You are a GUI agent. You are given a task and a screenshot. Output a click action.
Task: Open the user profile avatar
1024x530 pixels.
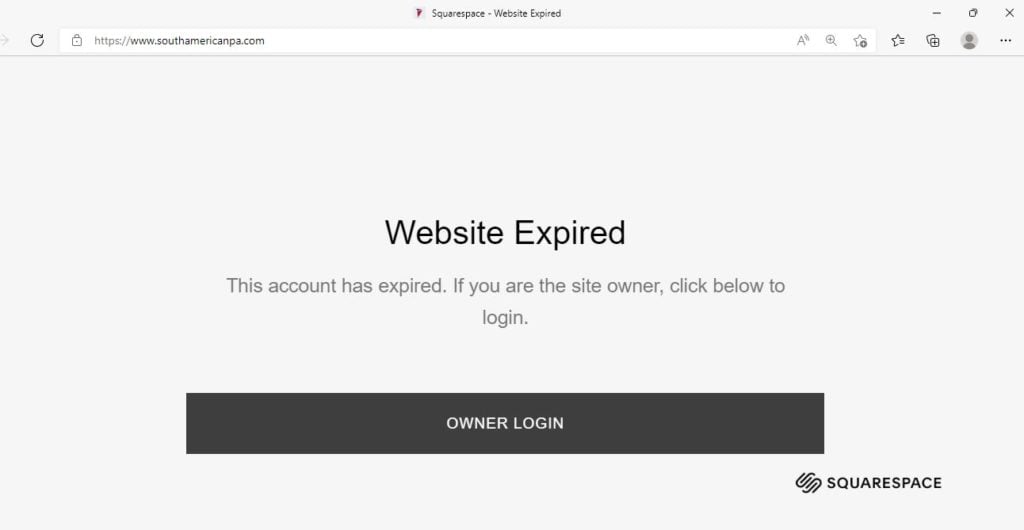pos(969,40)
